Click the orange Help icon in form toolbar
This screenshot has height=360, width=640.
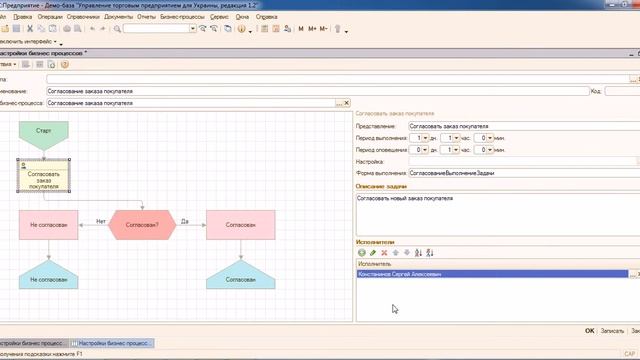point(64,64)
